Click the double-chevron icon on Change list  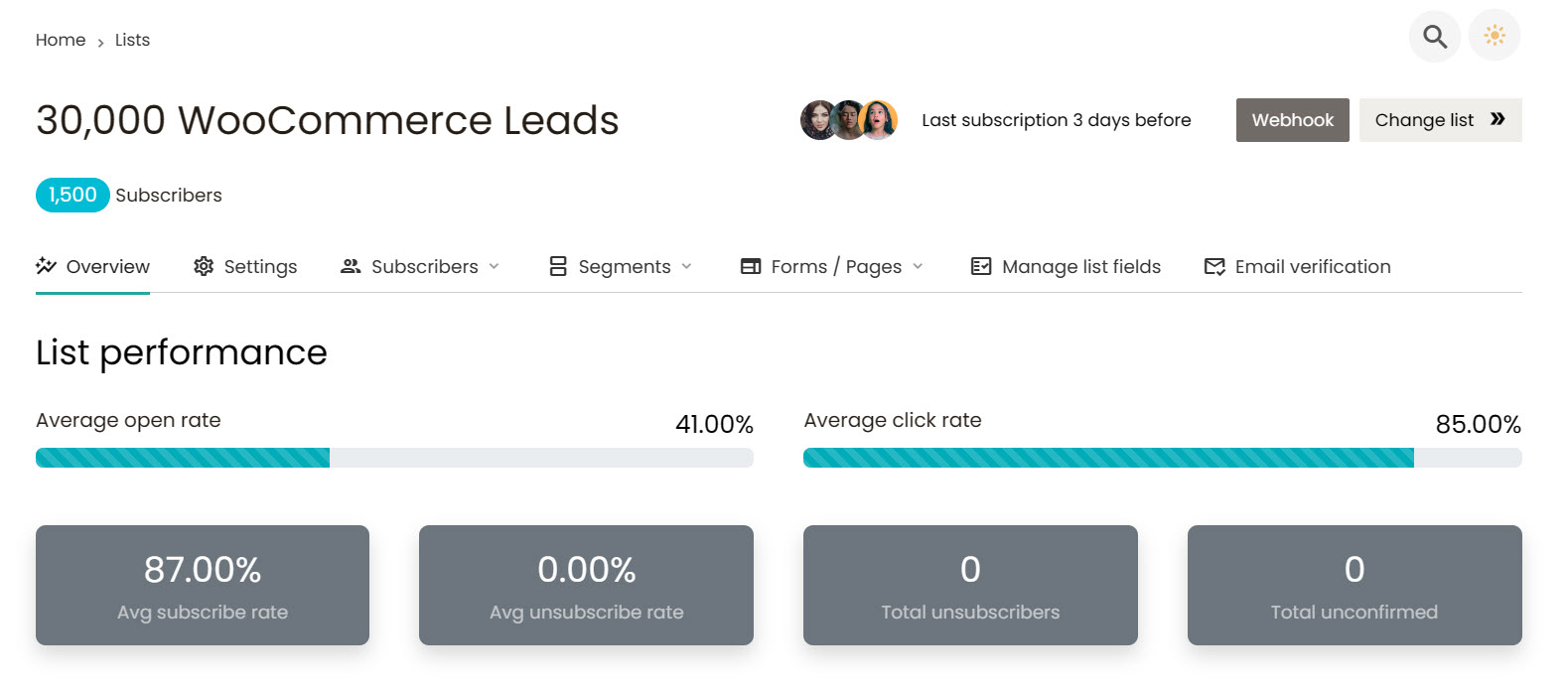pyautogui.click(x=1497, y=119)
